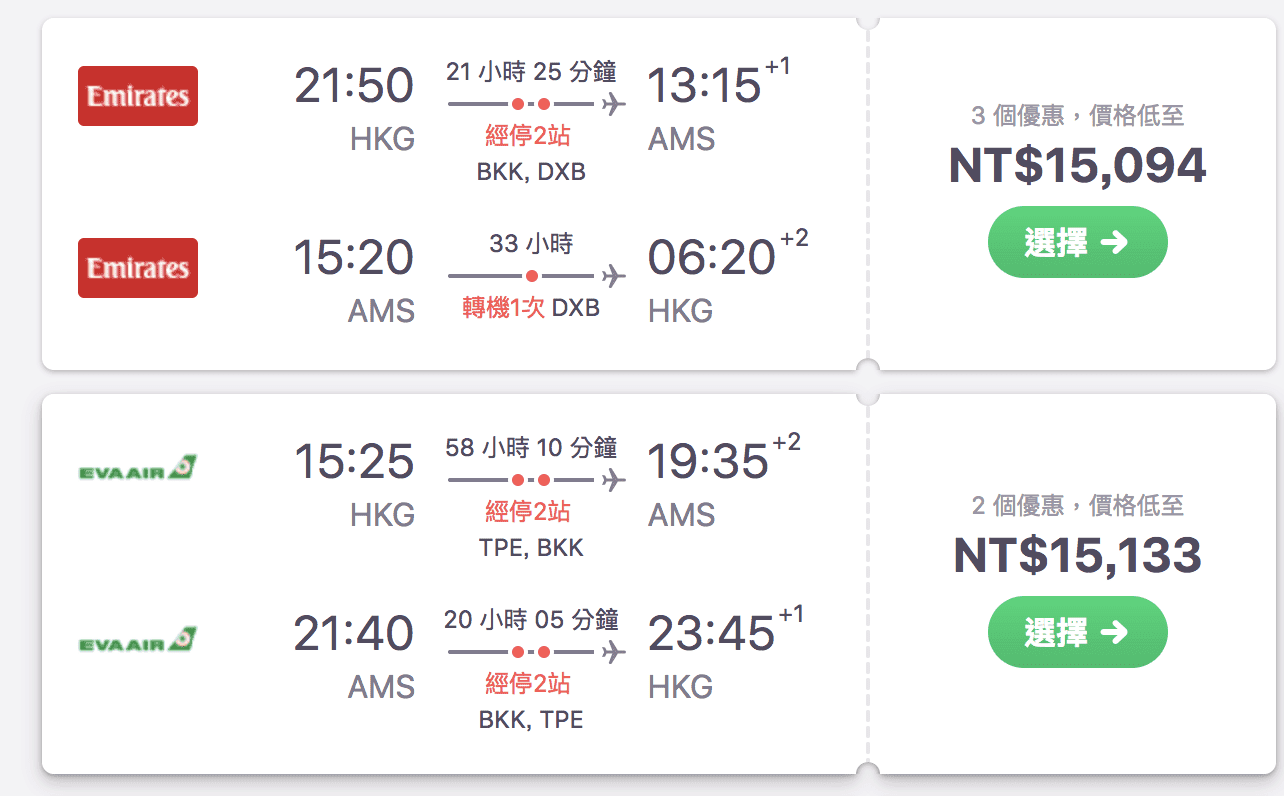Click the 經停2站 TPE, BKK stop info
The height and width of the screenshot is (796, 1284).
pyautogui.click(x=530, y=529)
